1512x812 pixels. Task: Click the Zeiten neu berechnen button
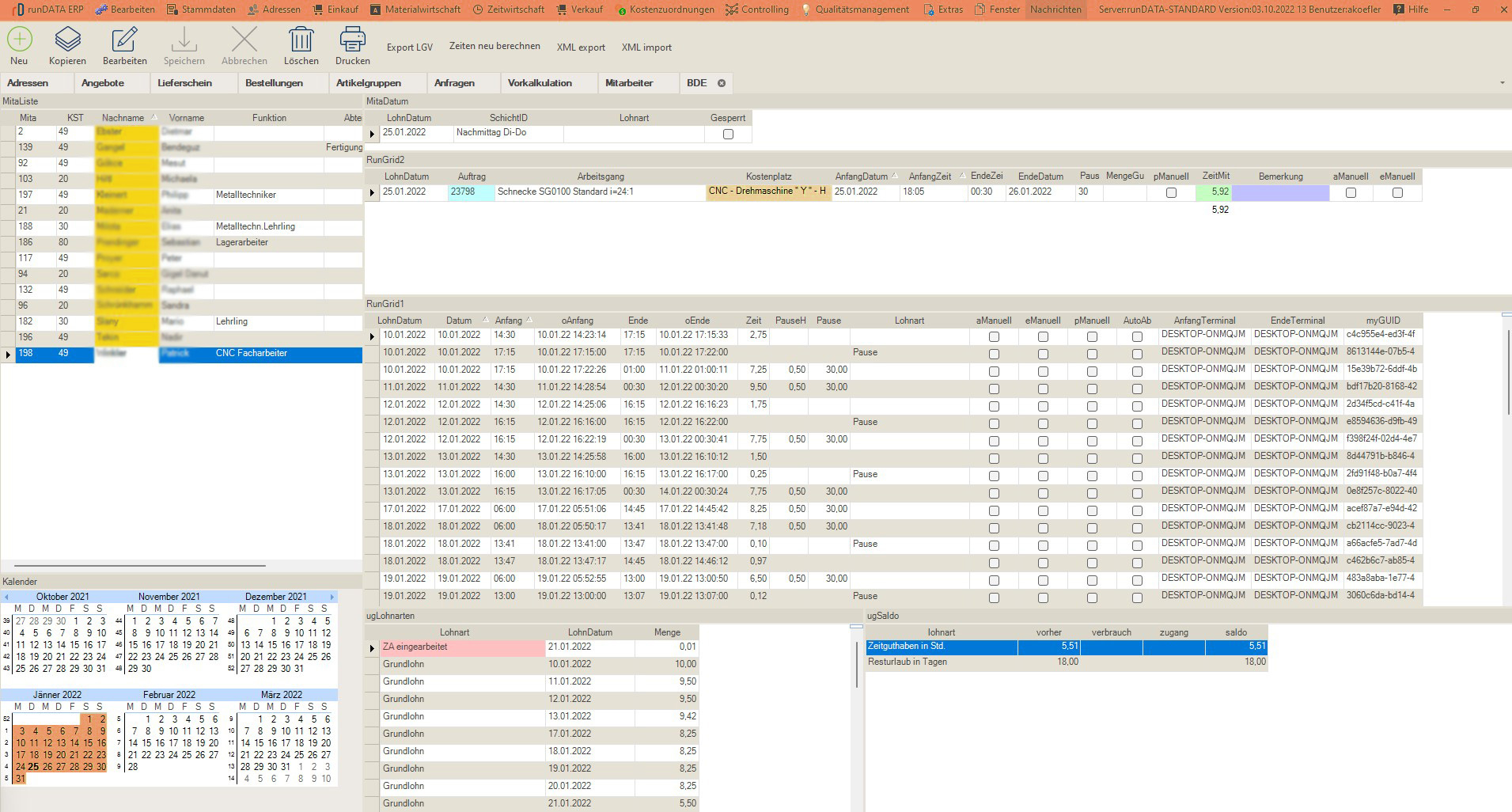click(495, 46)
